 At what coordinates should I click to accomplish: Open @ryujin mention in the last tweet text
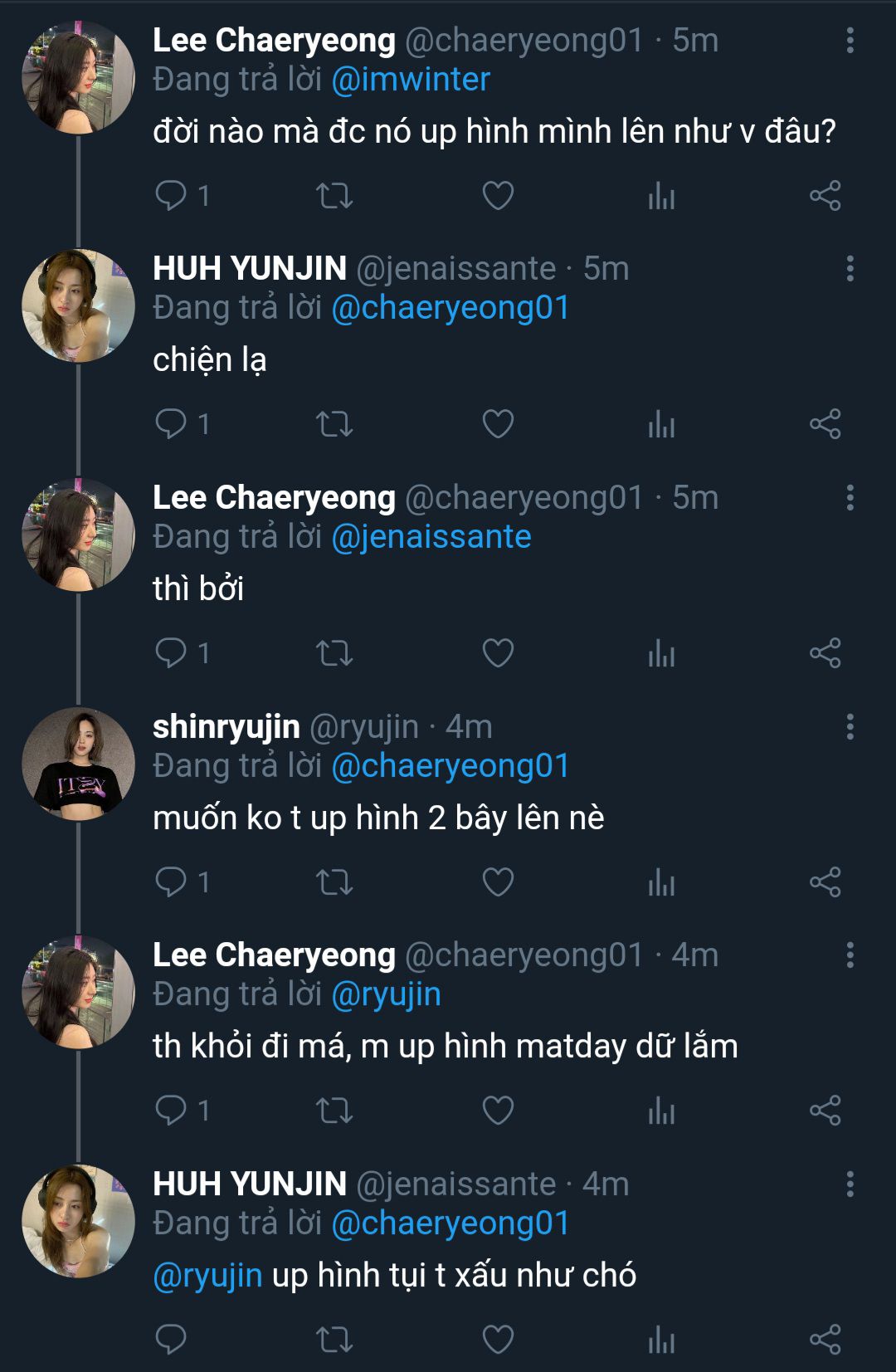pos(207,1276)
